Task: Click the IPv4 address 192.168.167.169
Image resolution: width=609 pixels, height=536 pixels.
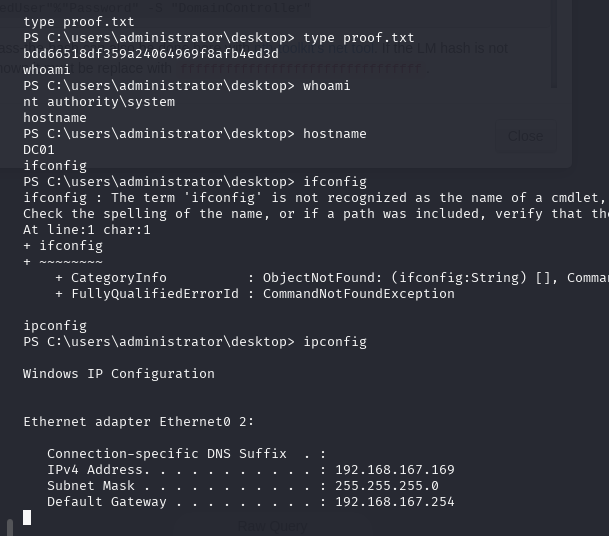Action: point(395,470)
